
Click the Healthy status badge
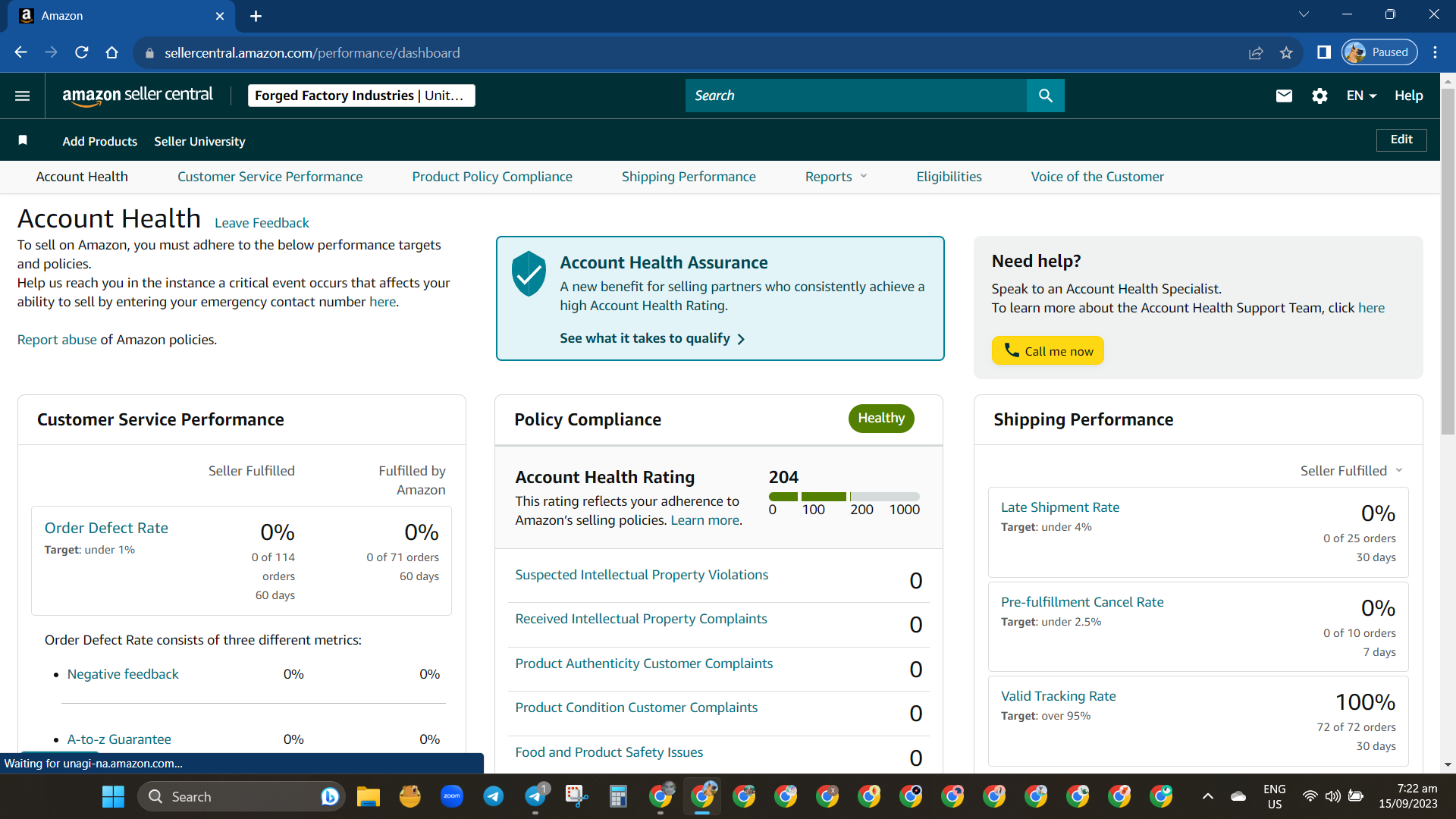(881, 419)
